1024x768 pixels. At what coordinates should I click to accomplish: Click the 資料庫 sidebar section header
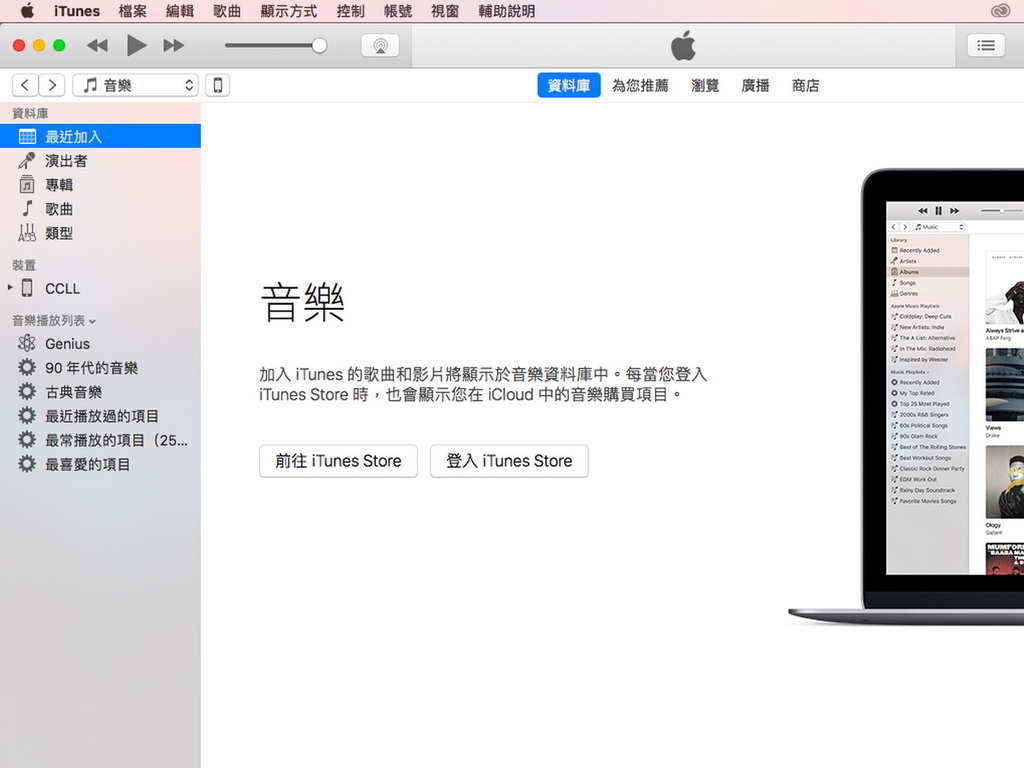point(30,114)
